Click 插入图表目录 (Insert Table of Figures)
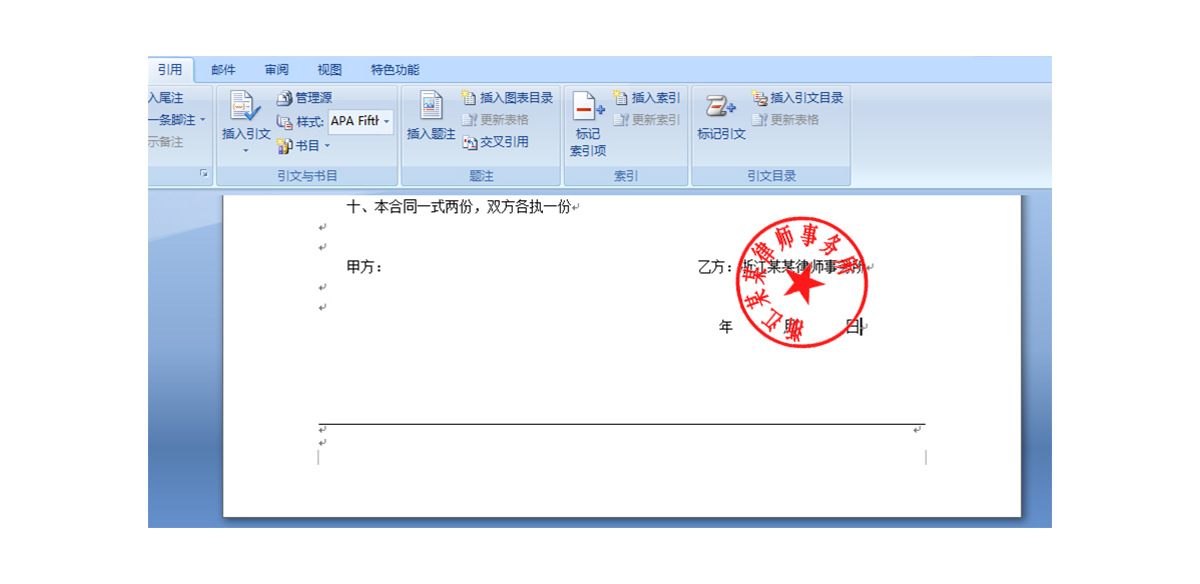This screenshot has width=1200, height=584. [x=507, y=98]
